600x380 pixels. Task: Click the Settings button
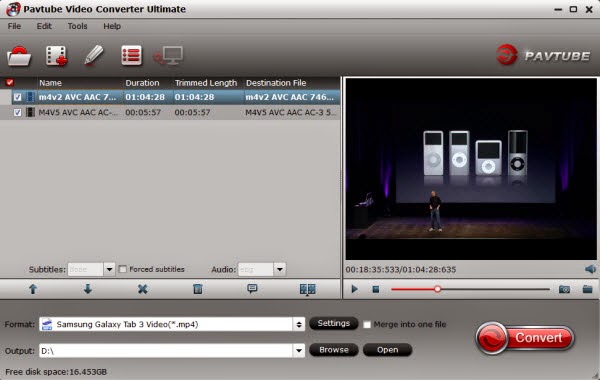tap(334, 323)
